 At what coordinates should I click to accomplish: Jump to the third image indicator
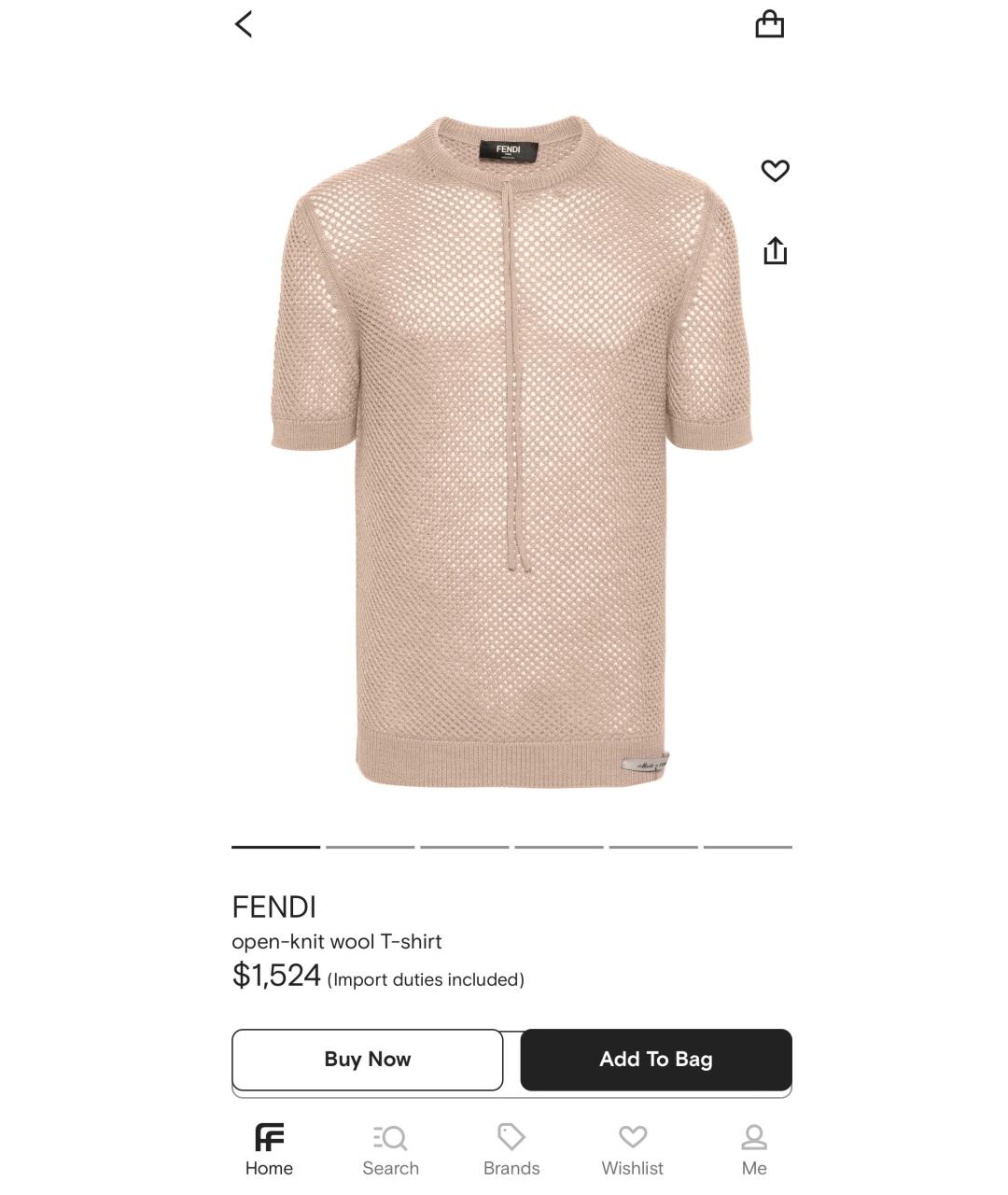point(465,847)
